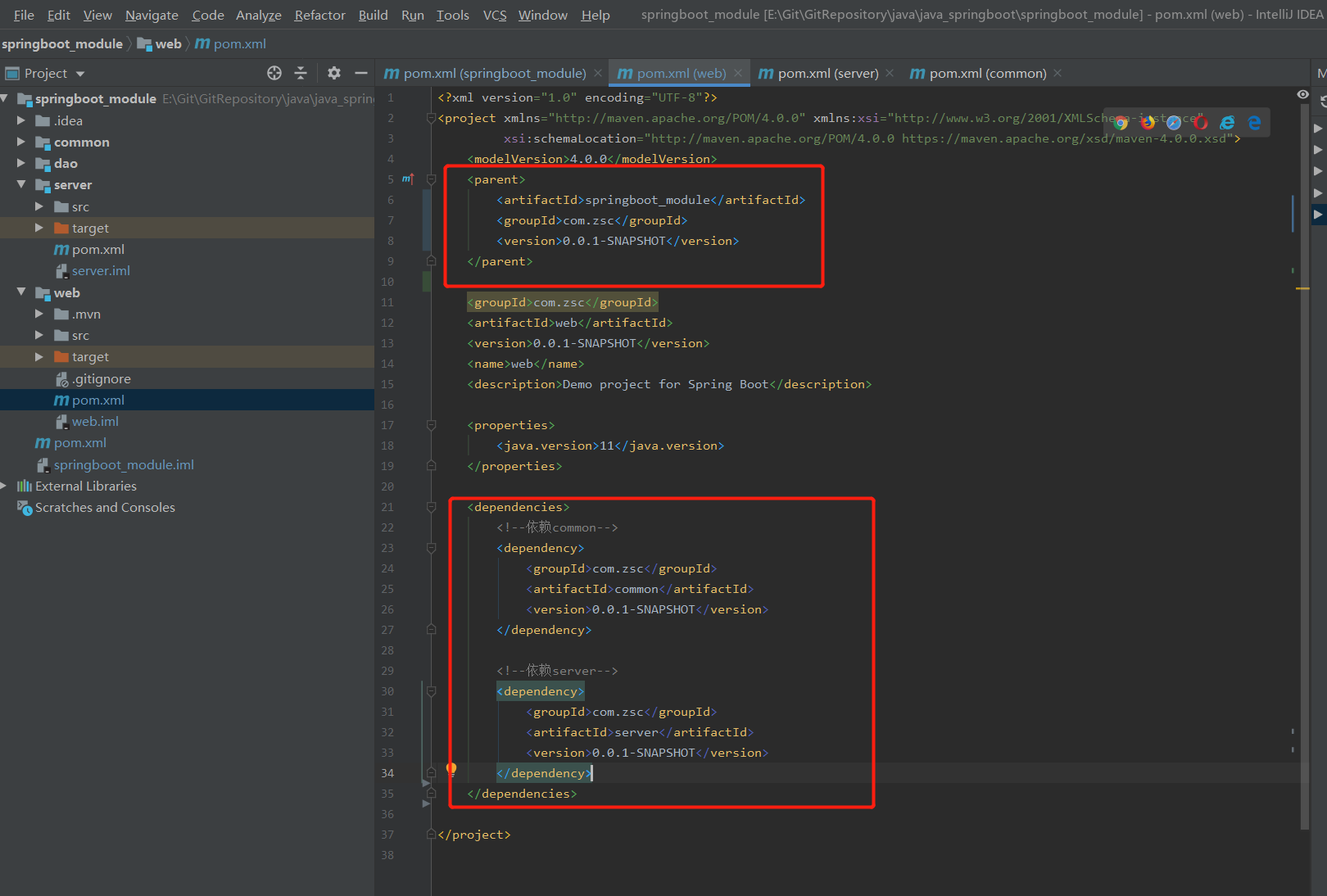This screenshot has width=1327, height=896.
Task: Fold the parent tag on line 5
Action: coord(431,179)
